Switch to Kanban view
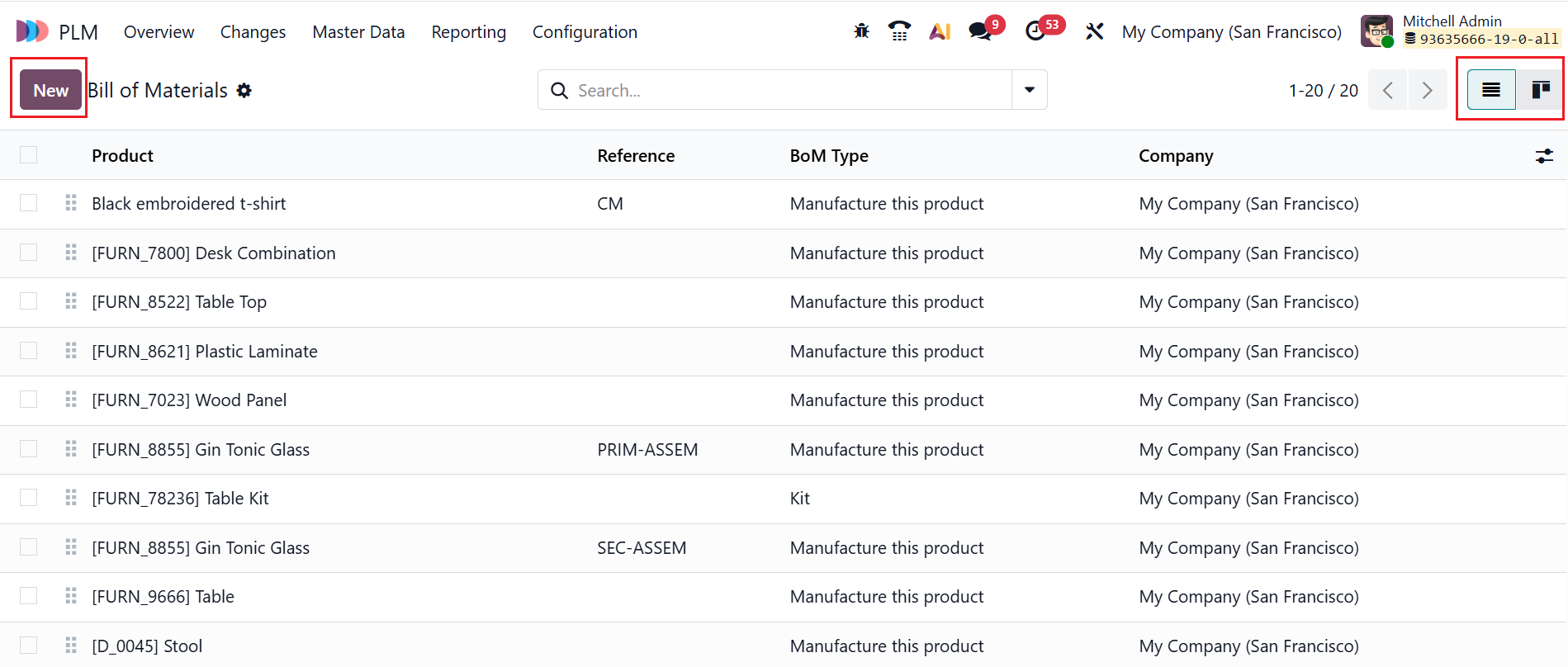Image resolution: width=1568 pixels, height=667 pixels. point(1540,90)
